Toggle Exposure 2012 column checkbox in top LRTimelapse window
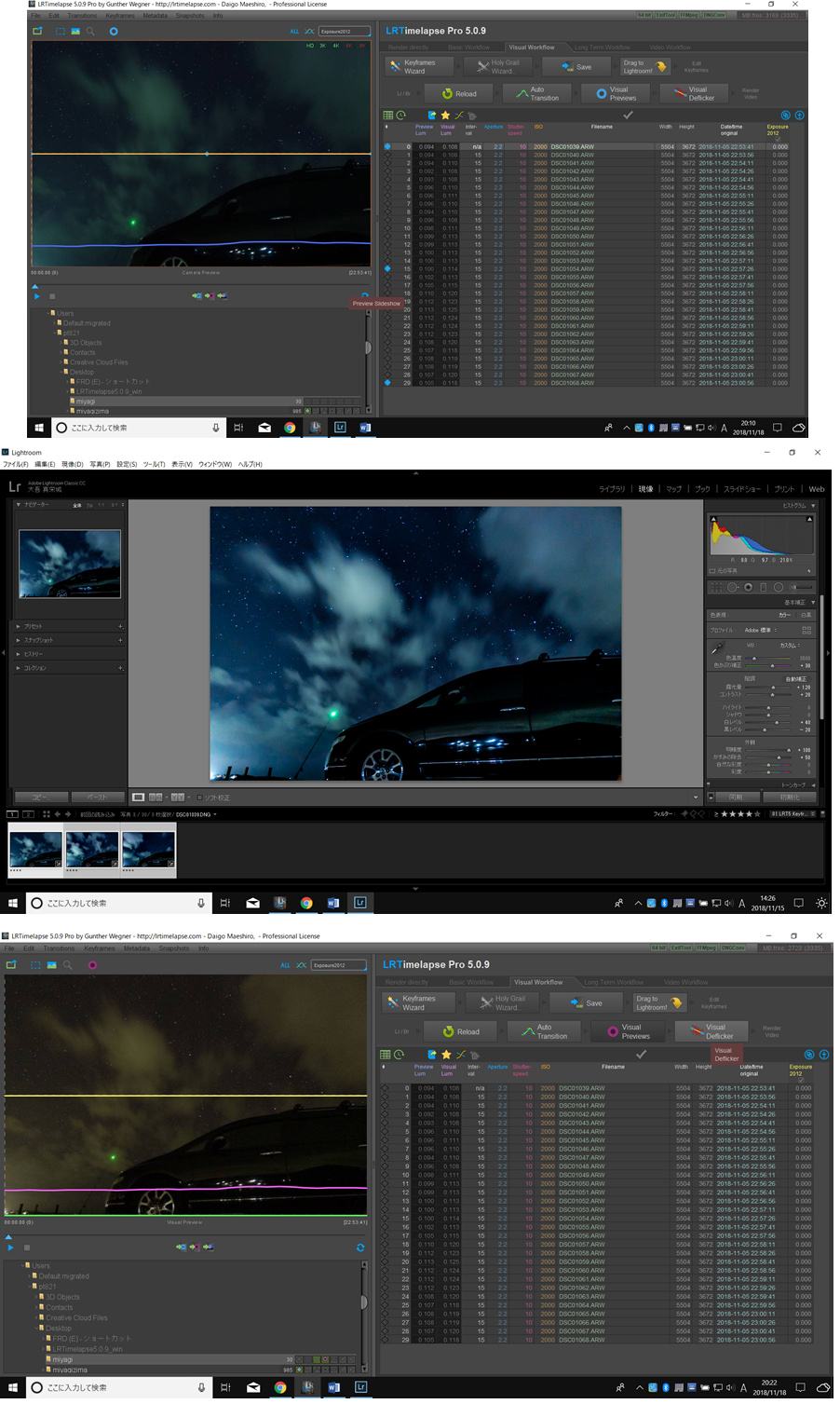Screen dimensions: 840x1404 pos(777,139)
